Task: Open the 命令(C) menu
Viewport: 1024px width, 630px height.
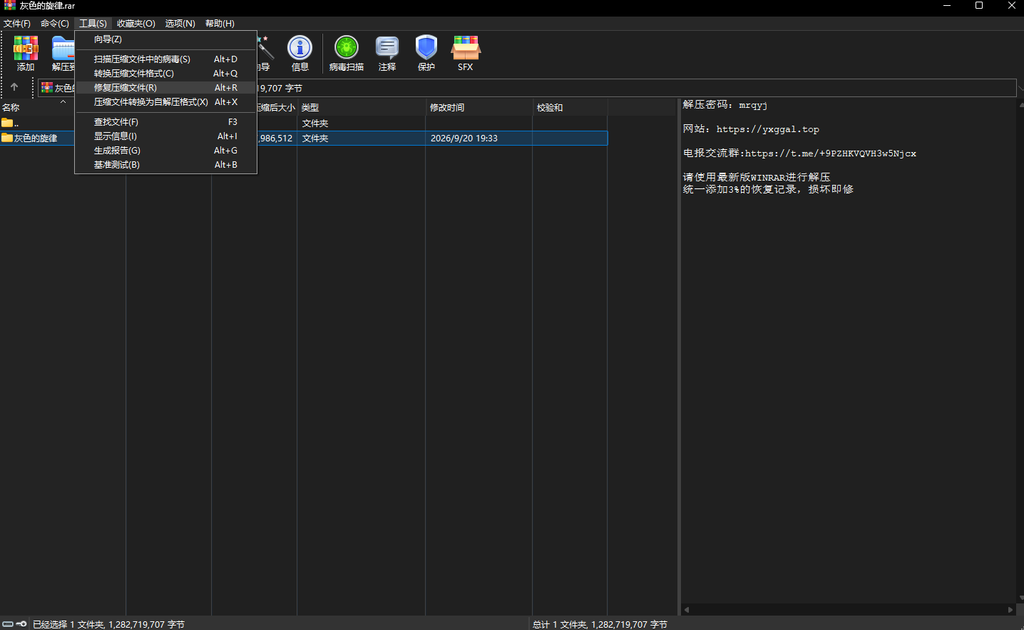Action: tap(55, 24)
